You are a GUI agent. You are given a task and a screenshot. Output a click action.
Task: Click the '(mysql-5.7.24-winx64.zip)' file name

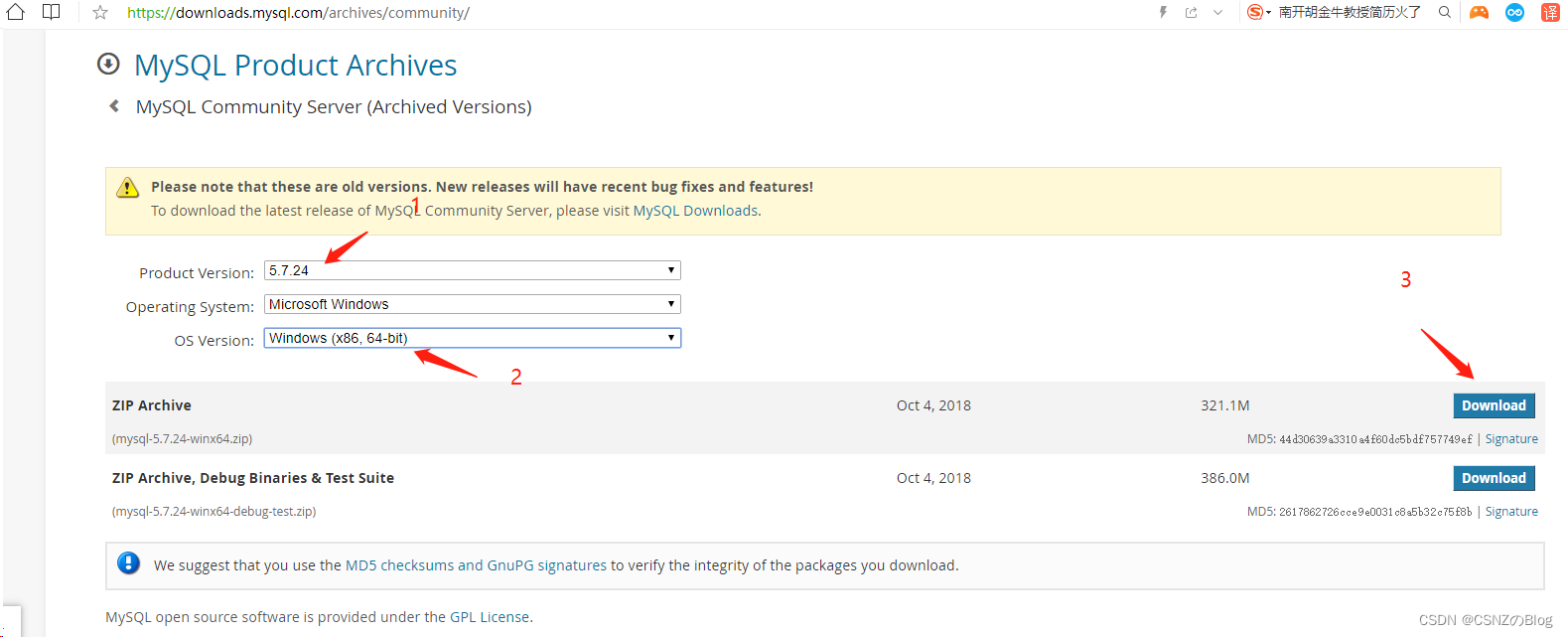(182, 439)
